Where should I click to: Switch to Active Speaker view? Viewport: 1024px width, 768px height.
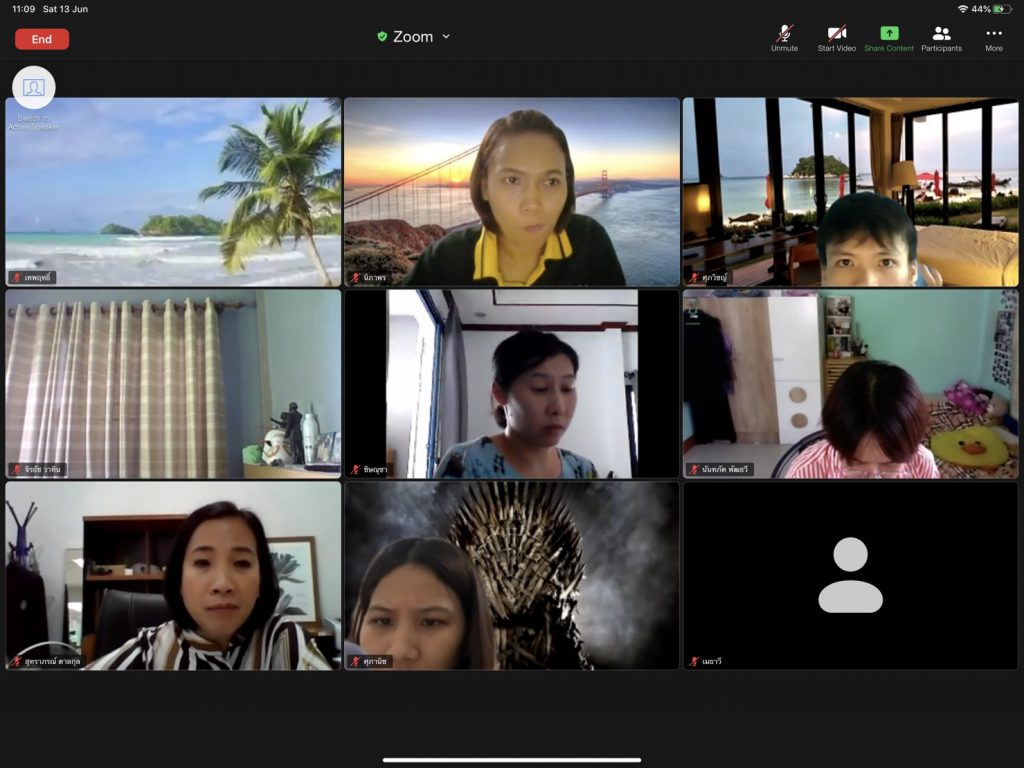pos(34,98)
